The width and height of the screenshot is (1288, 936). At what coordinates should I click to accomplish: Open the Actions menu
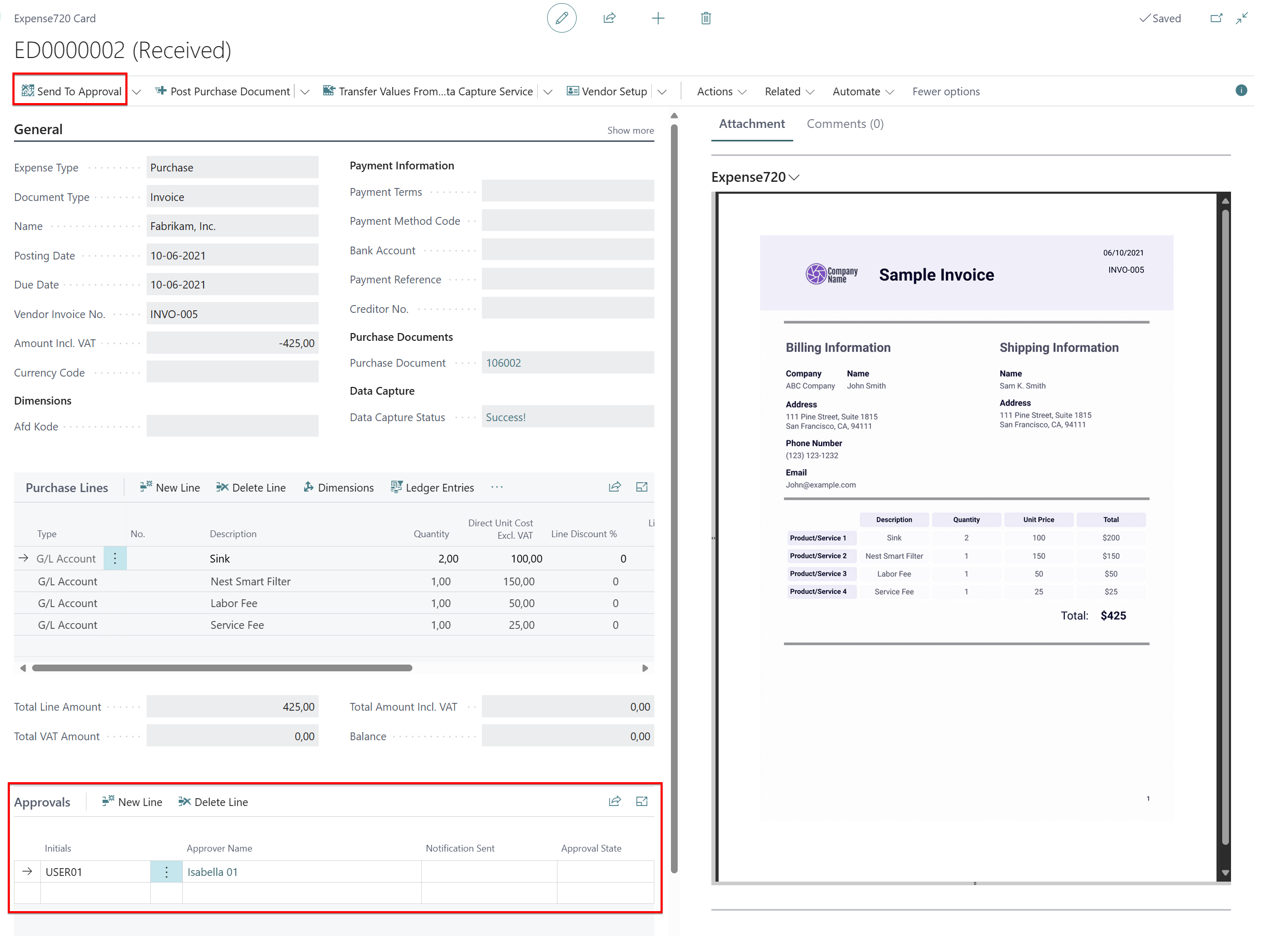click(x=721, y=91)
